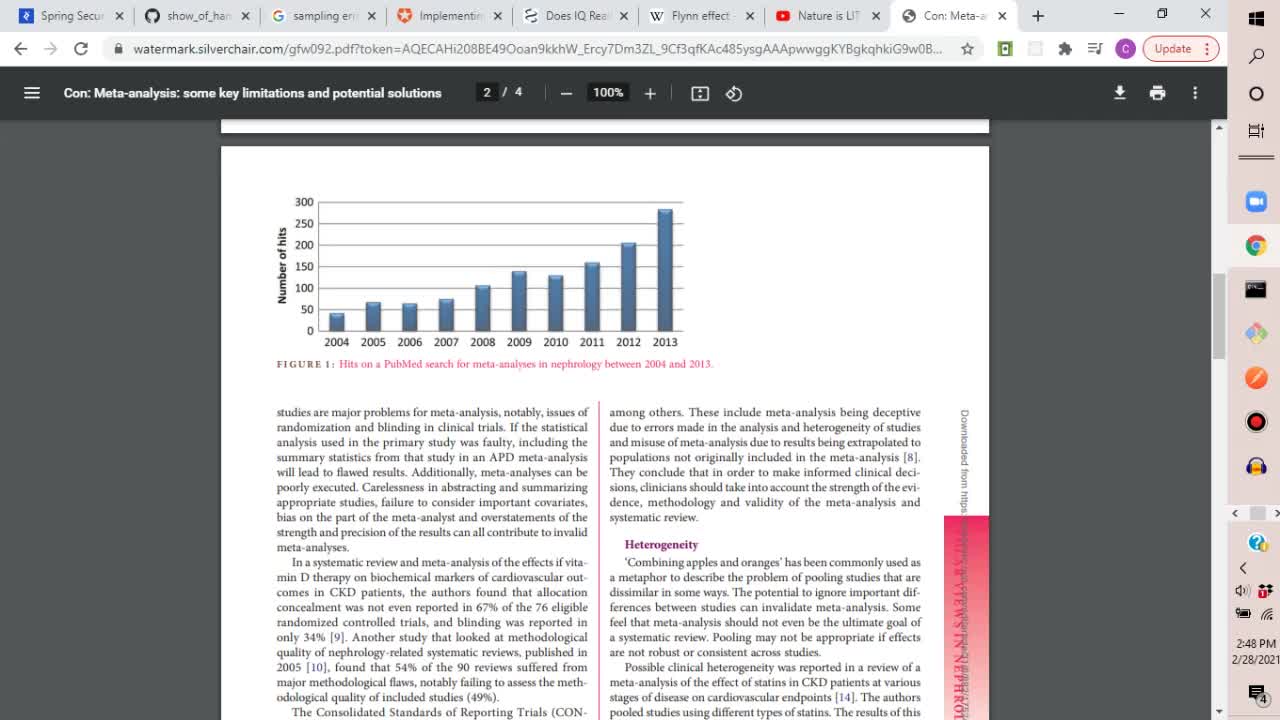Click the scrollbar up arrow
Image resolution: width=1280 pixels, height=720 pixels.
pyautogui.click(x=1219, y=128)
